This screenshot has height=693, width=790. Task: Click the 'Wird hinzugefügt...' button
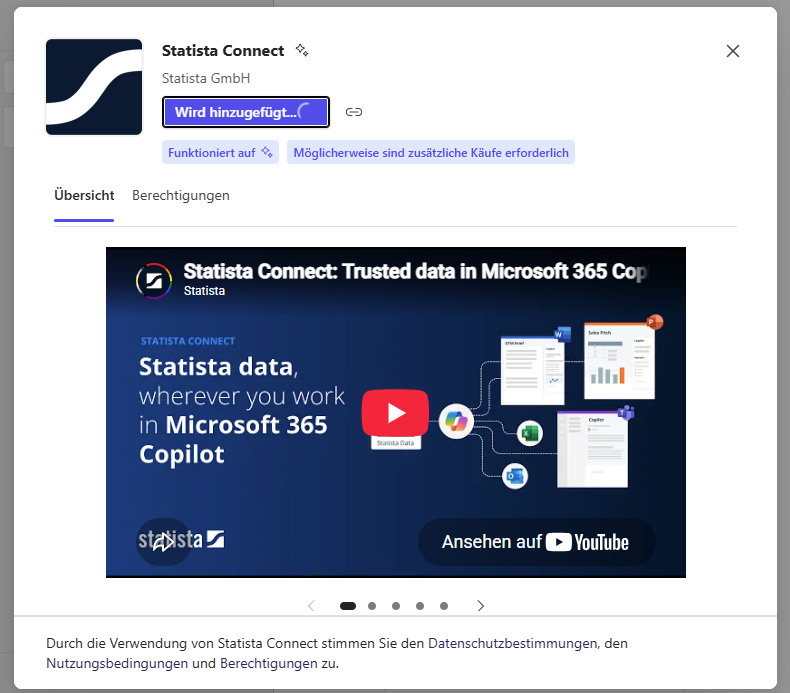tap(246, 112)
